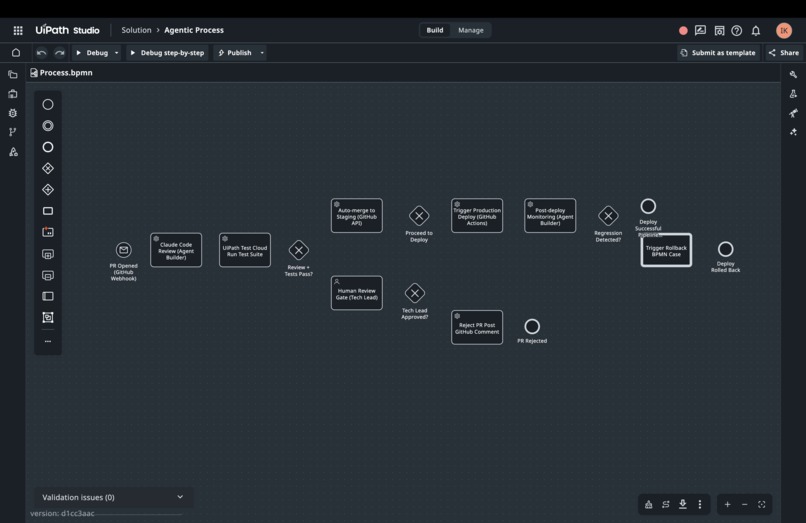Open the UiPath apps grid launcher
Viewport: 806px width, 523px height.
pyautogui.click(x=18, y=30)
